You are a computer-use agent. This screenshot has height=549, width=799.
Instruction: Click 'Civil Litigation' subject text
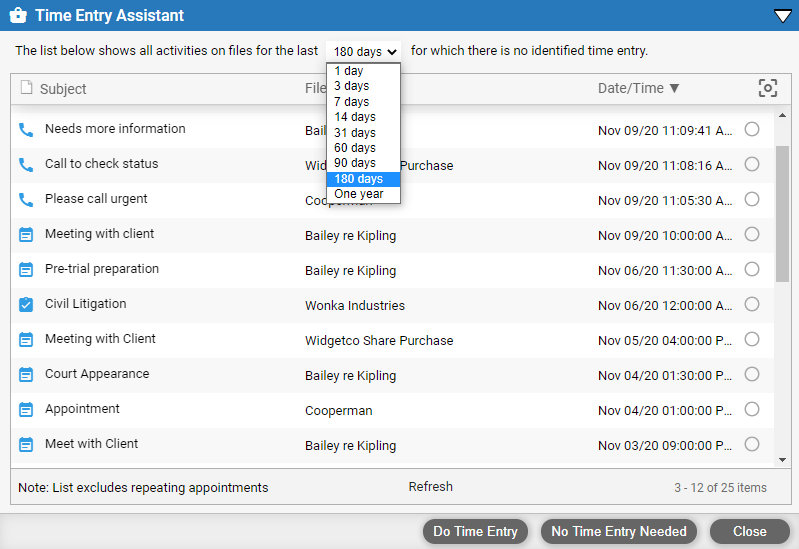tap(86, 304)
